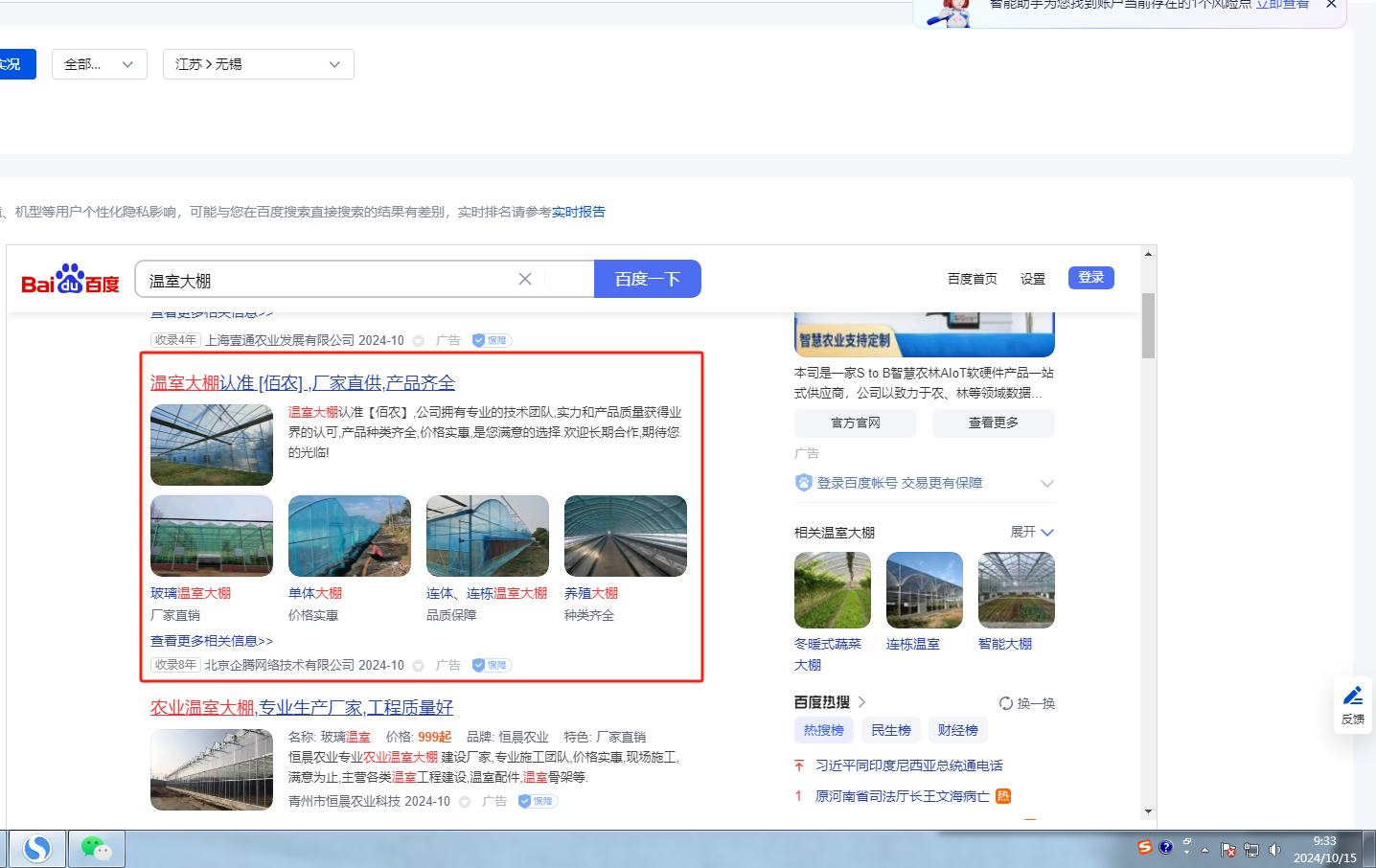Click the 换一换 refresh icon
1376x868 pixels.
tap(1006, 703)
